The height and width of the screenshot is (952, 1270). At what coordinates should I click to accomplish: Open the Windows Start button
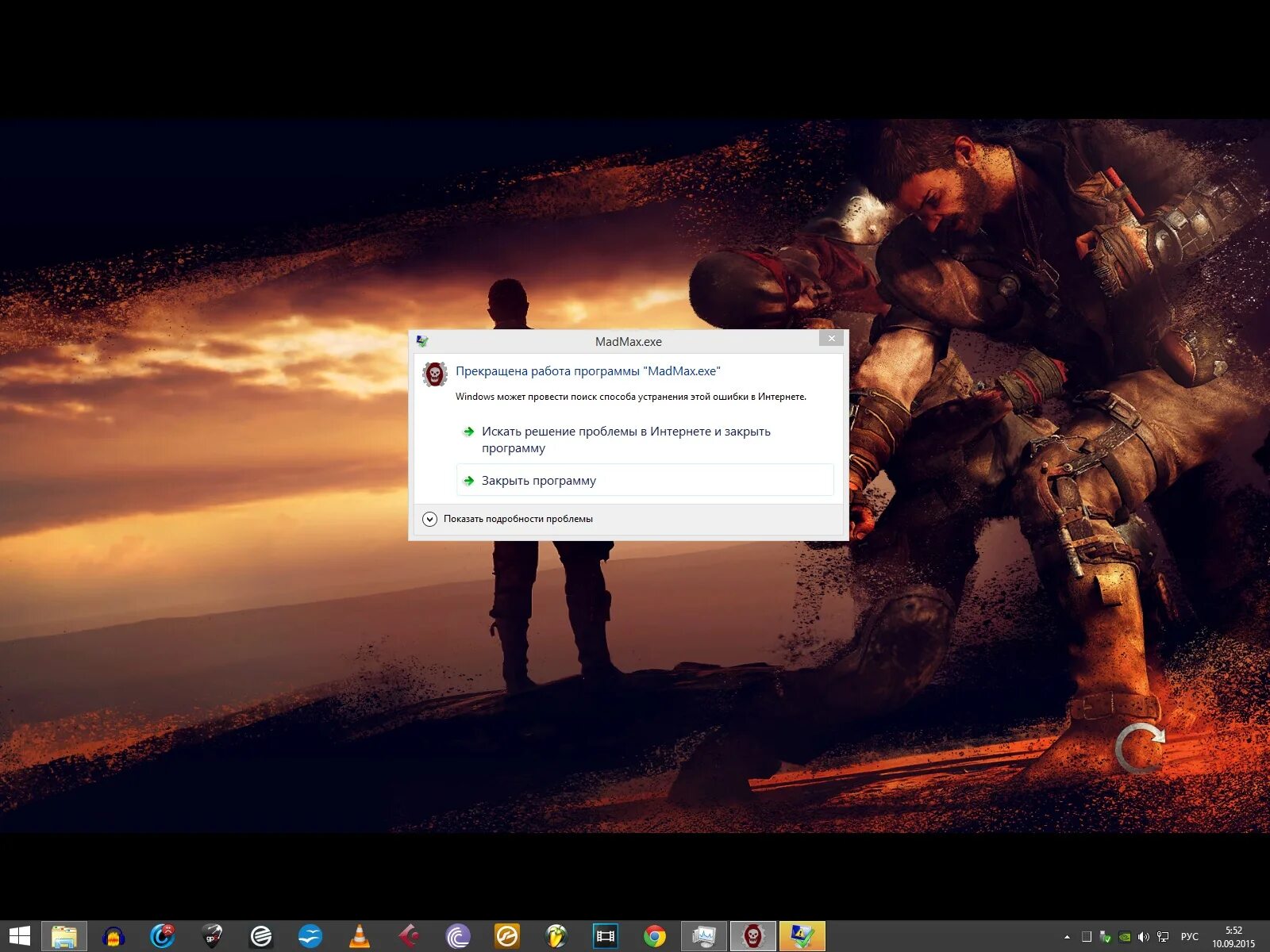coord(19,936)
